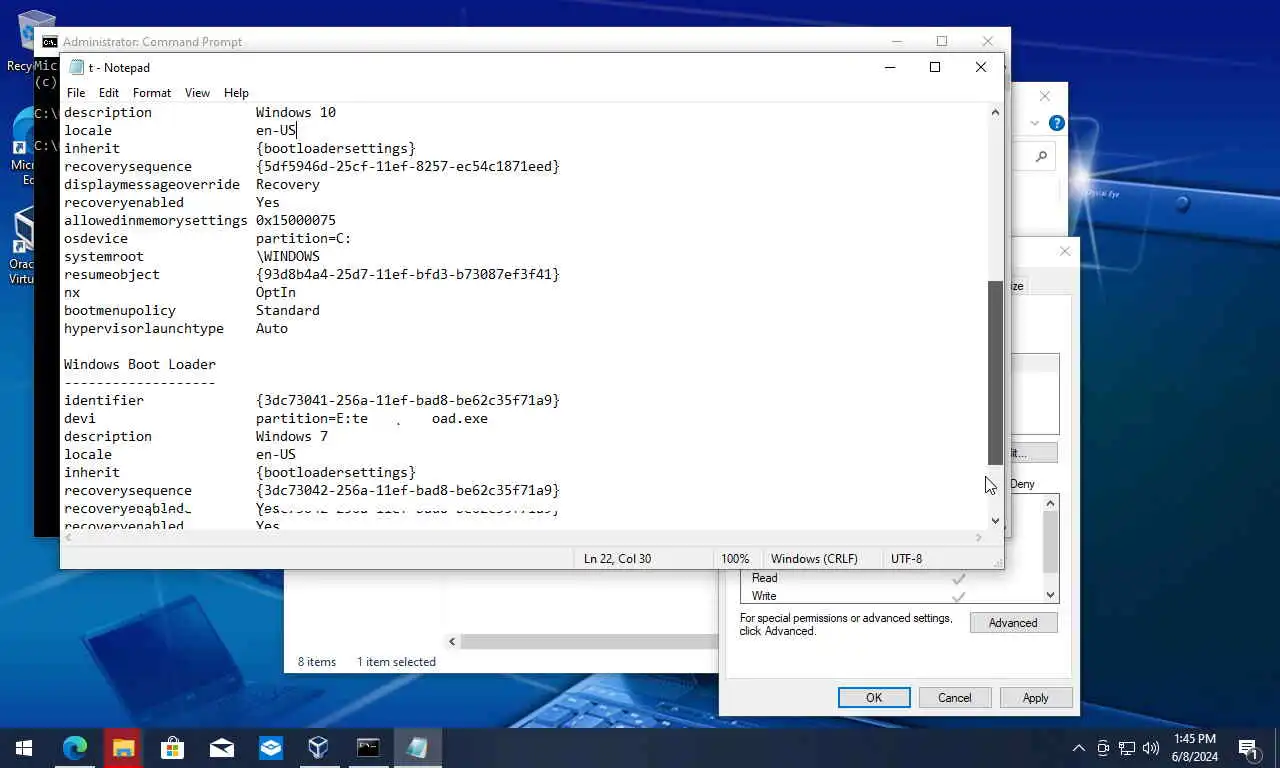The height and width of the screenshot is (768, 1280).
Task: Click the '\WINDOWS' systemroot value
Action: 288,256
